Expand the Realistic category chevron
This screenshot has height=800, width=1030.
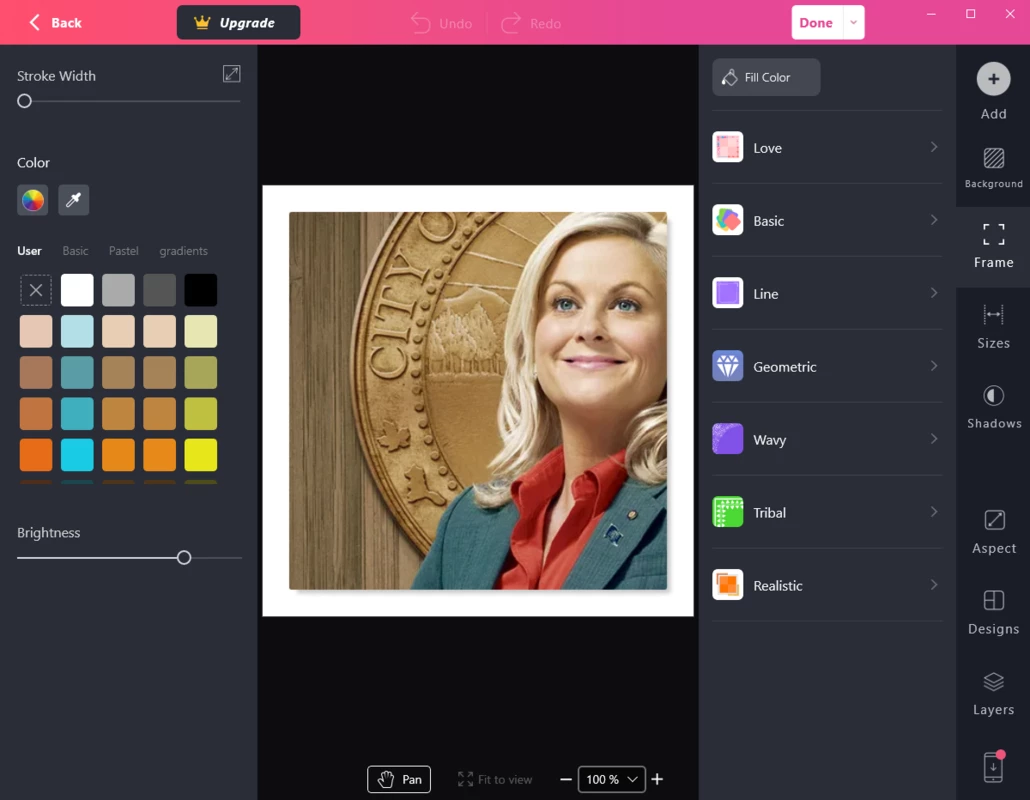pos(933,585)
